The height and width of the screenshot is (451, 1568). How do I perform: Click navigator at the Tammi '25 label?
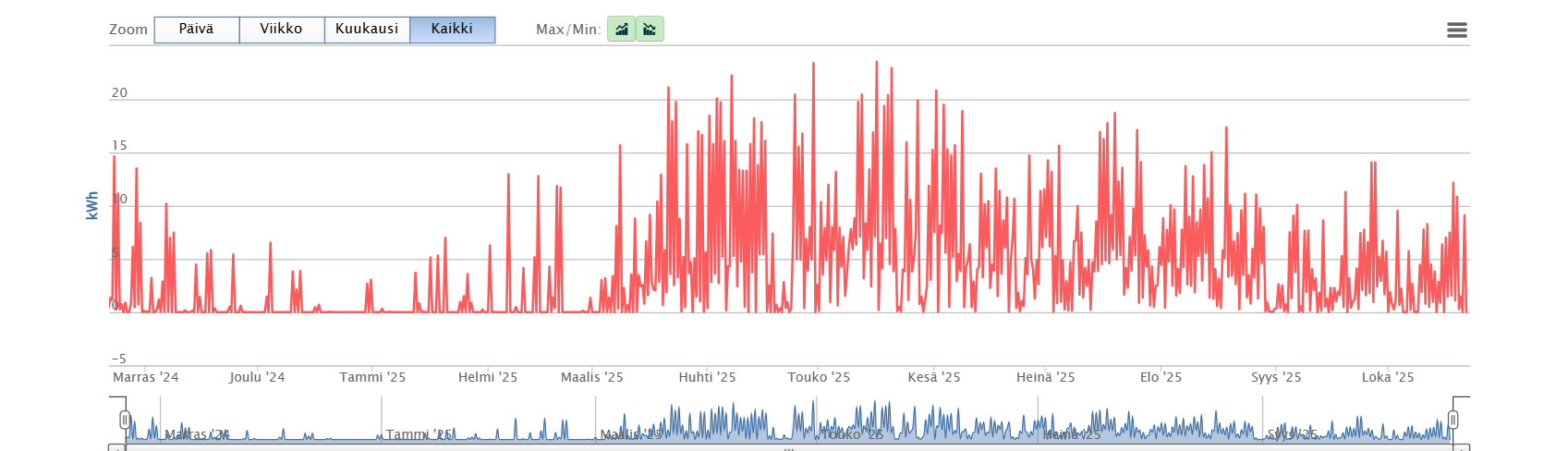[x=419, y=434]
